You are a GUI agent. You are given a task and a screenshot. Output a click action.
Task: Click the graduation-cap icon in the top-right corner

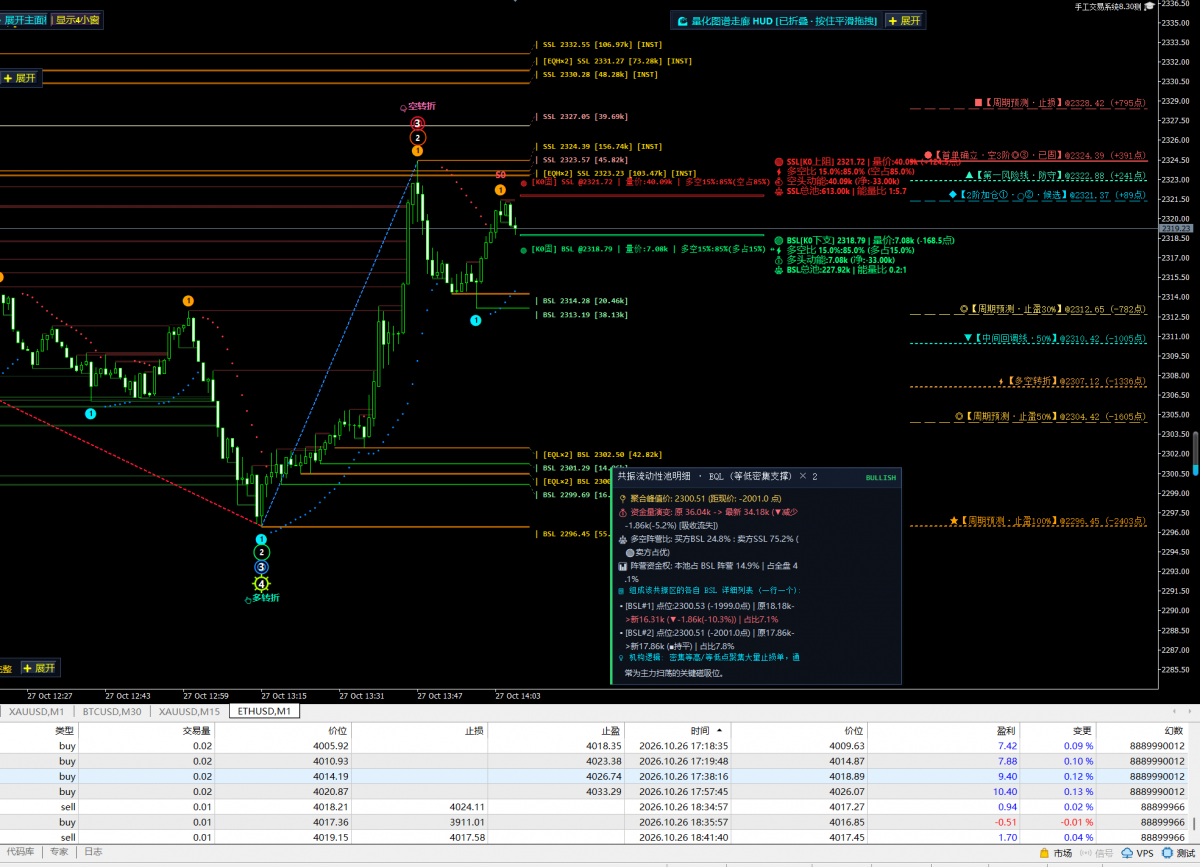(1150, 6)
